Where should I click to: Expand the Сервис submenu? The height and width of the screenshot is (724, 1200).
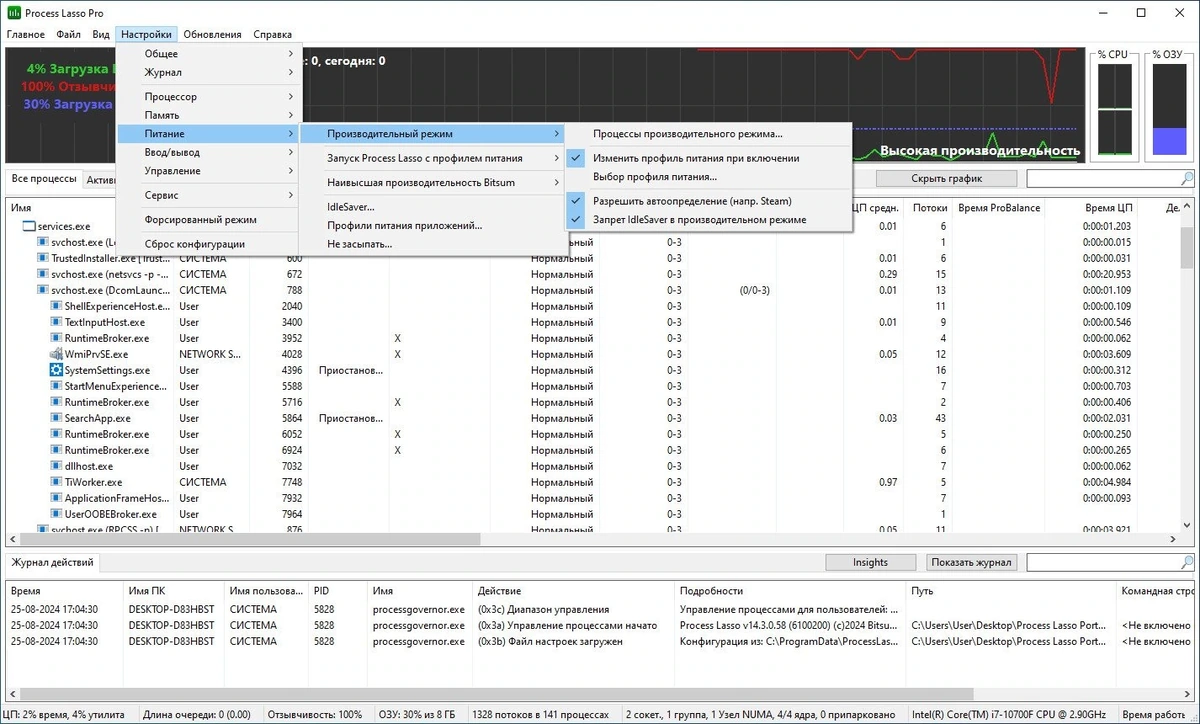click(x=208, y=195)
